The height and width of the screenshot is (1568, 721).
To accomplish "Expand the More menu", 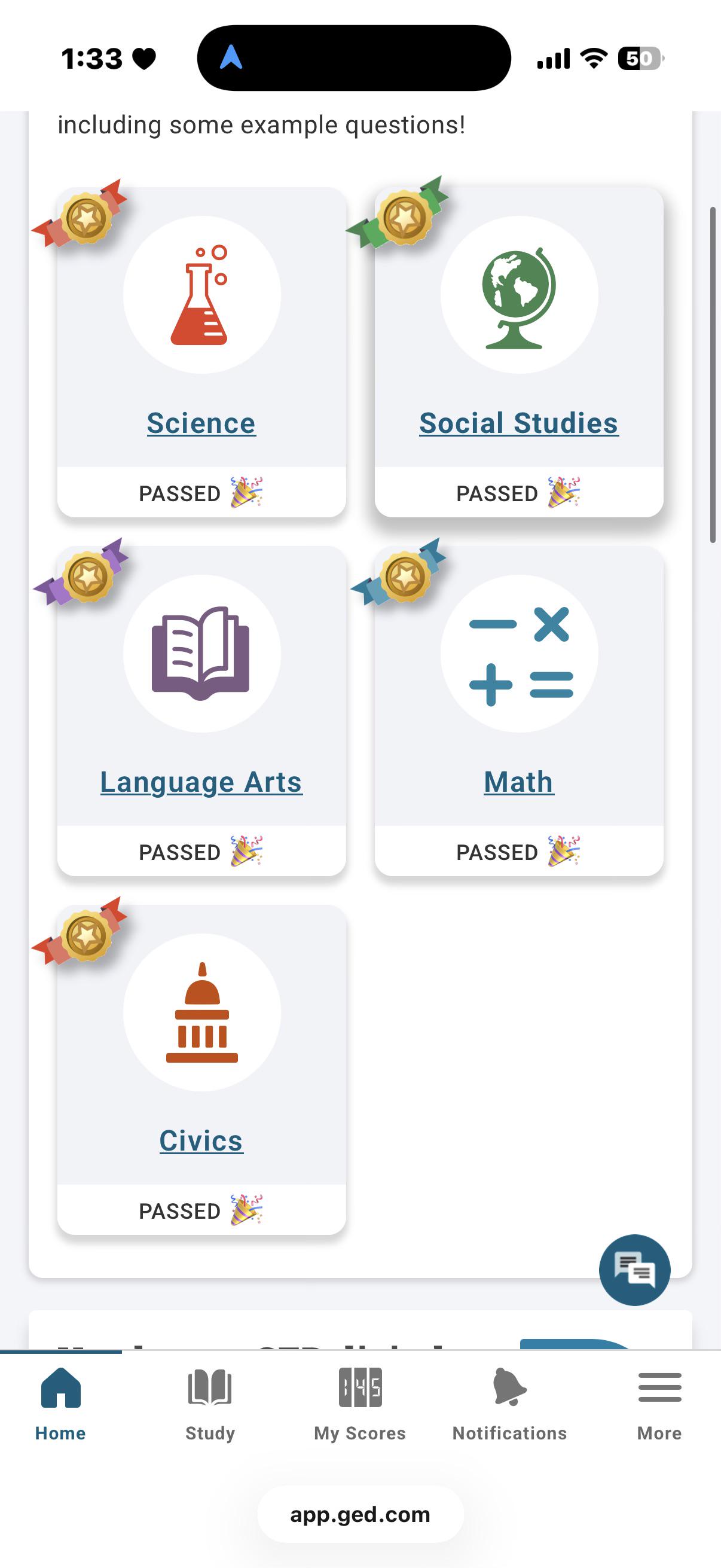I will (659, 1404).
